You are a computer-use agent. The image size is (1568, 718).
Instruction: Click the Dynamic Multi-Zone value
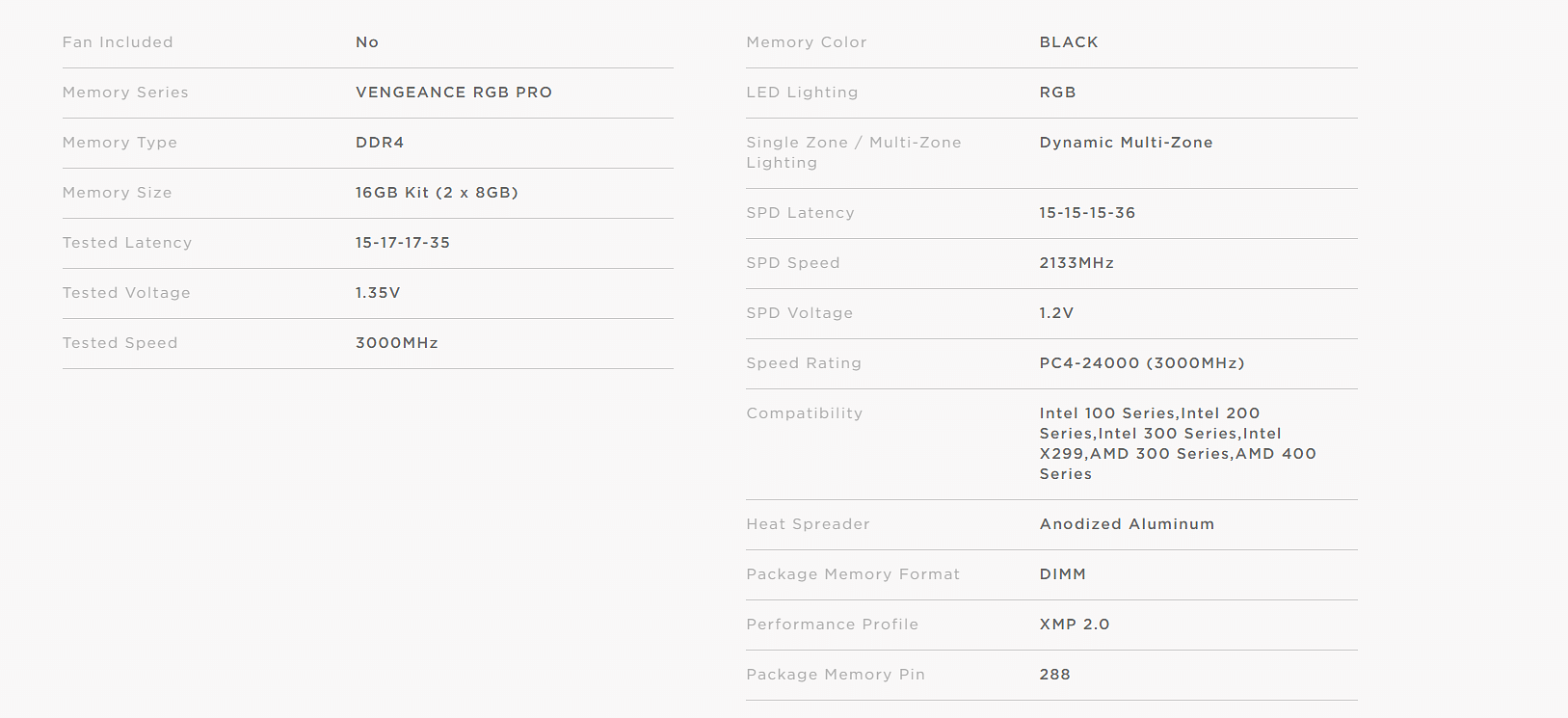coord(1126,143)
